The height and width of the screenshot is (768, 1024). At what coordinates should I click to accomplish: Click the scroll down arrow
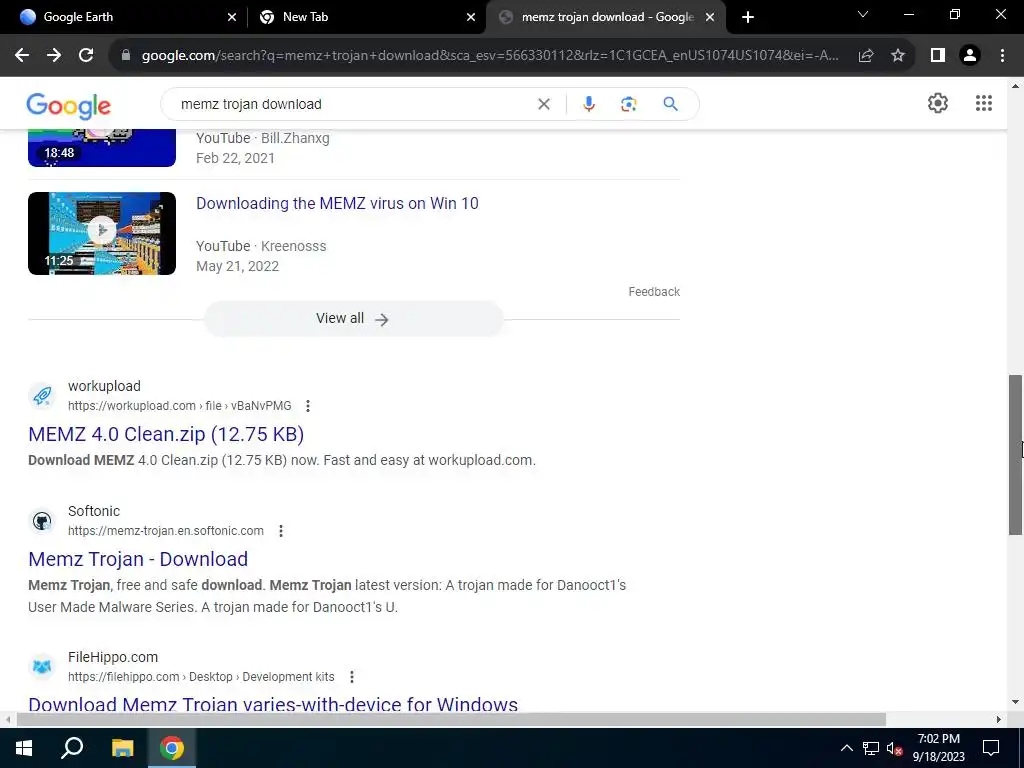point(1016,703)
